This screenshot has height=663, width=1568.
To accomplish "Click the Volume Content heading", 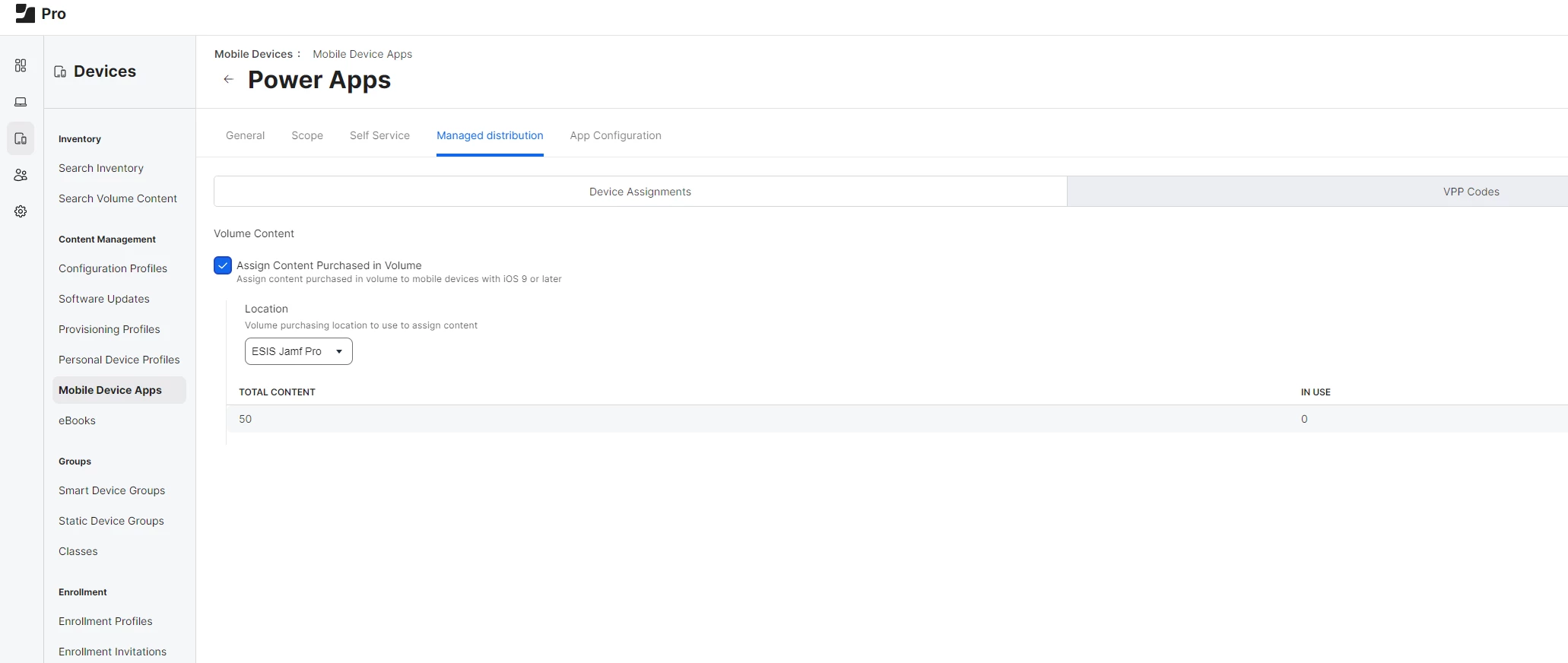I will coord(254,233).
